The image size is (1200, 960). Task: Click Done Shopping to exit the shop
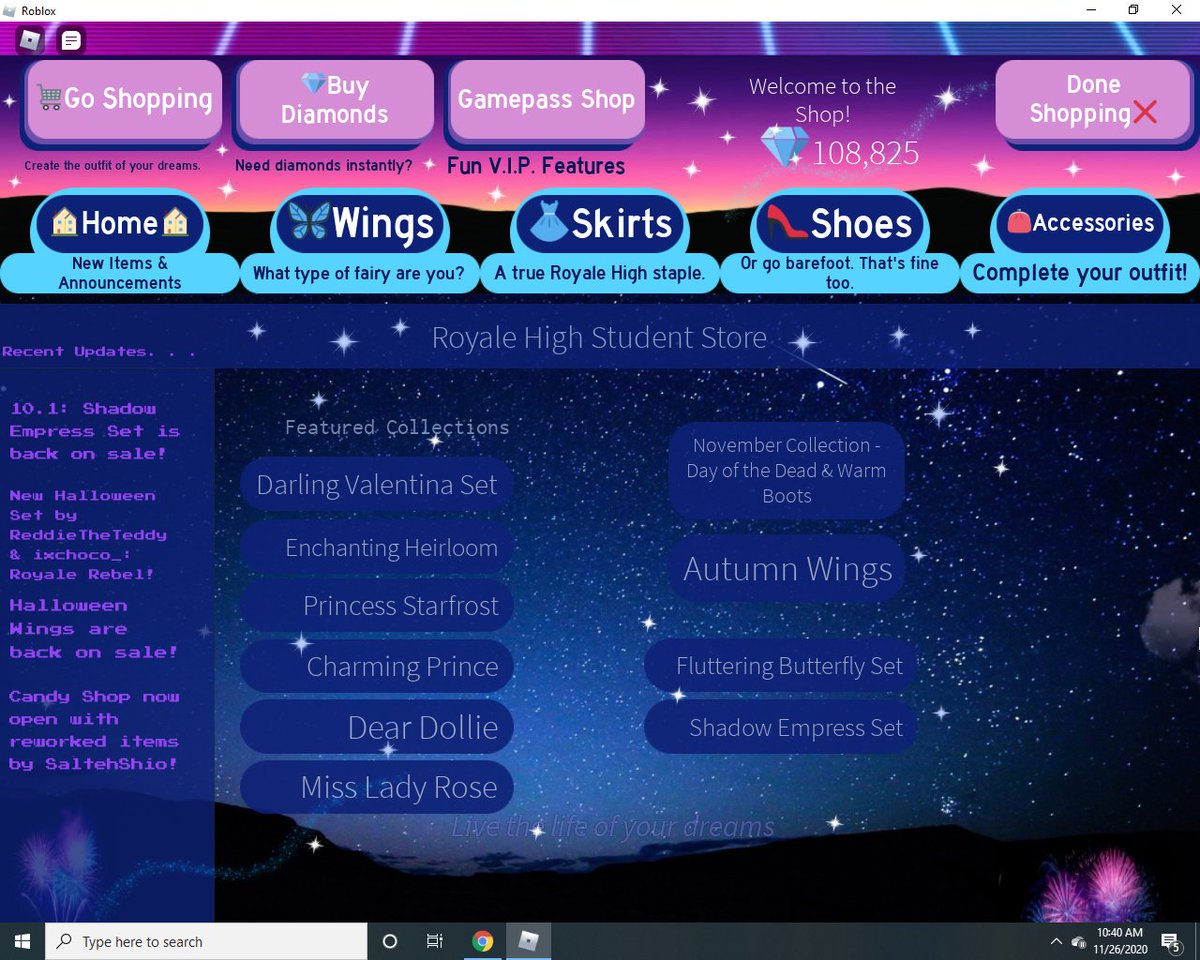(x=1093, y=99)
